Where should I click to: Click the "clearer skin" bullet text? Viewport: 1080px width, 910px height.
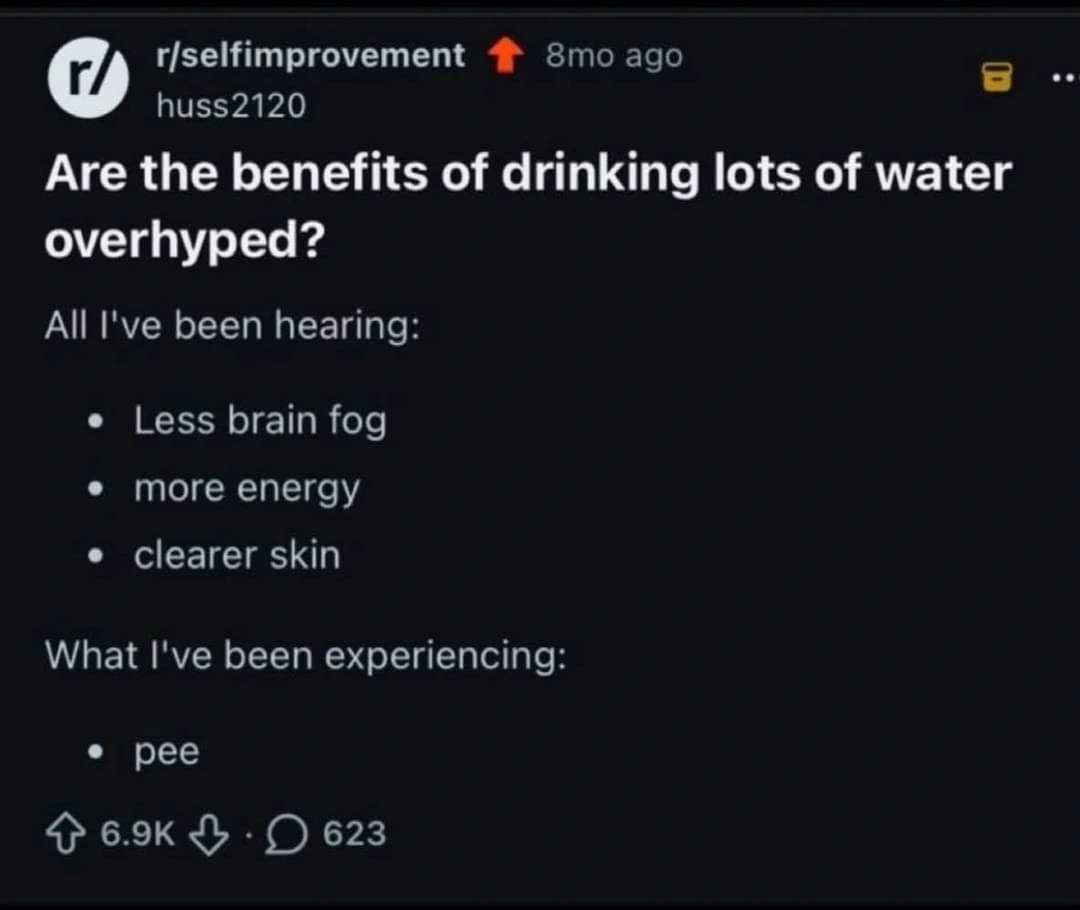point(237,556)
